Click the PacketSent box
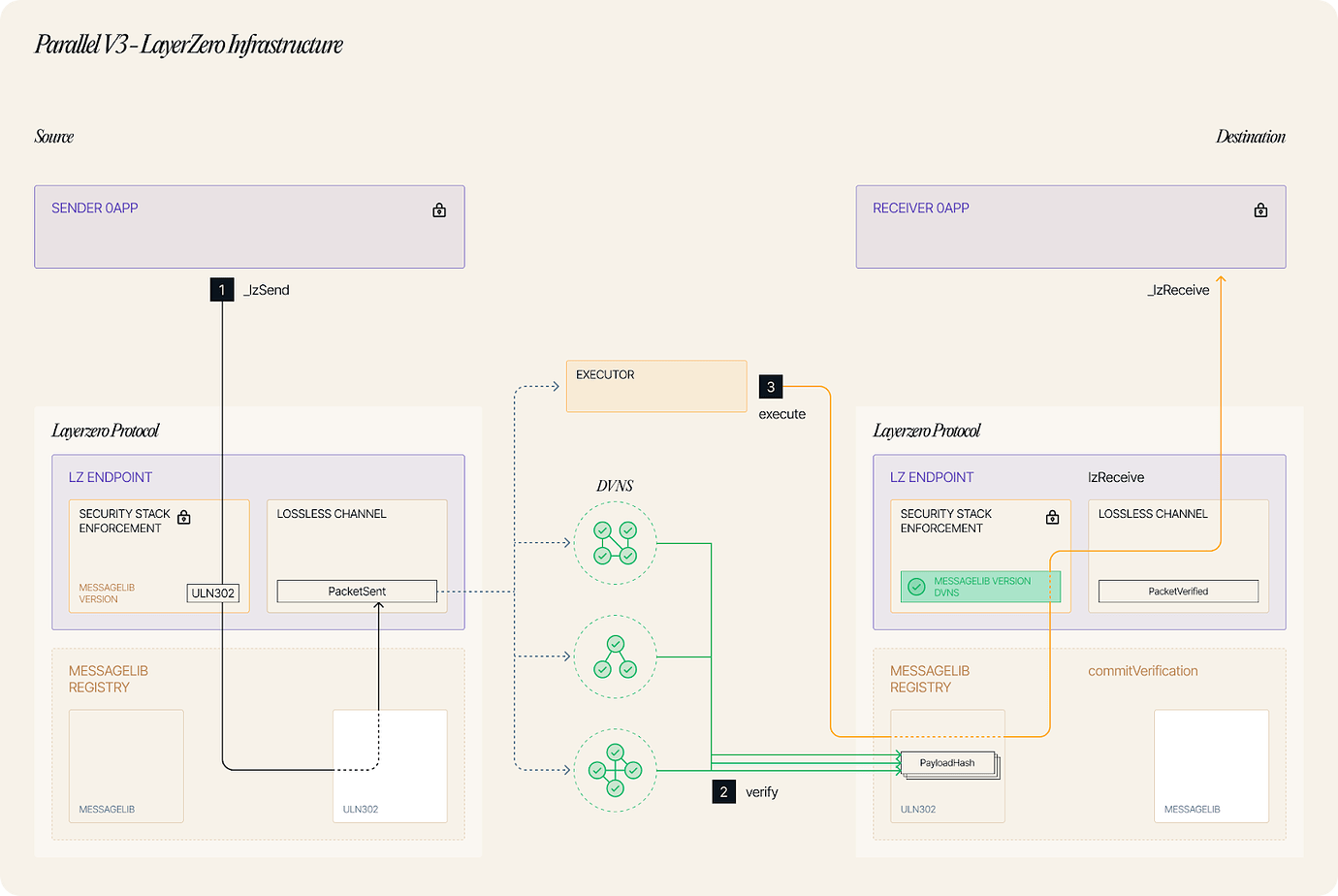The height and width of the screenshot is (896, 1338). [357, 592]
